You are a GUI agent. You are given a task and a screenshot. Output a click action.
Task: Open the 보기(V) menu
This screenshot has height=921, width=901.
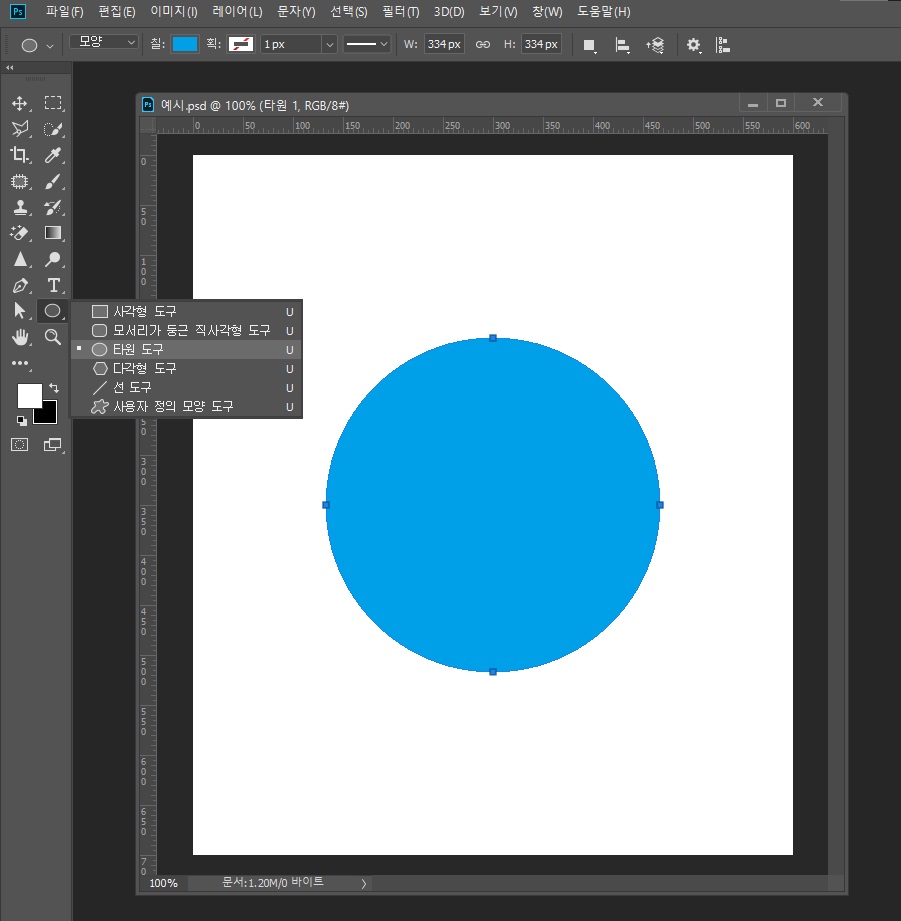498,12
